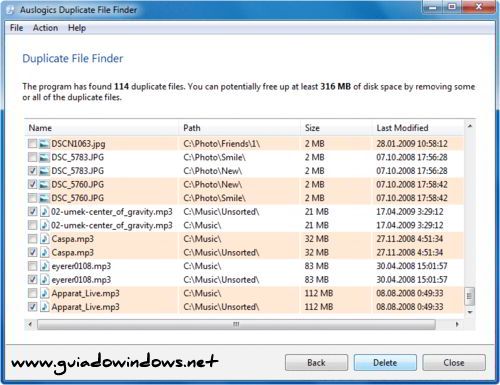
Task: Click music icon of Caspa.mp3 in Unsorted
Action: click(44, 253)
